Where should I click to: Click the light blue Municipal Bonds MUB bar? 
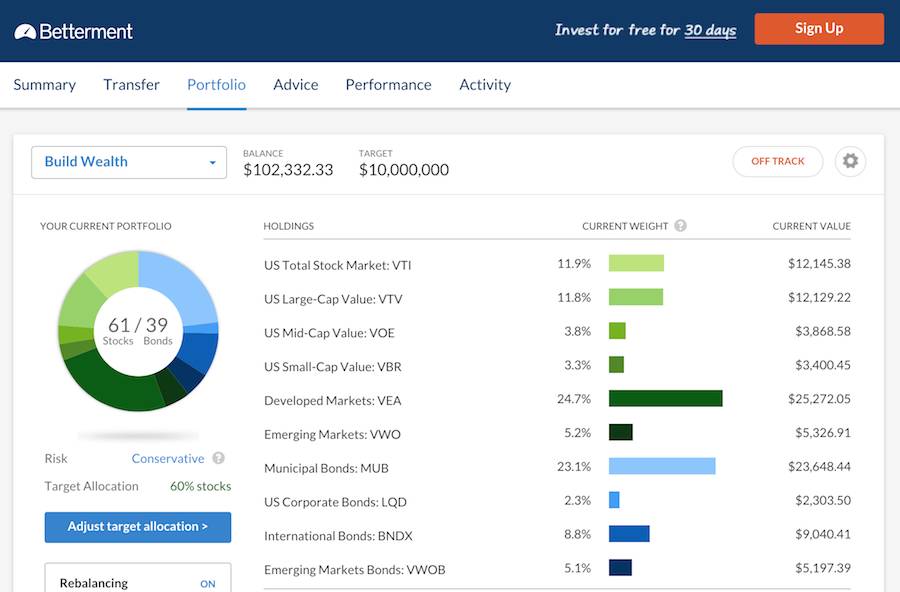point(661,466)
